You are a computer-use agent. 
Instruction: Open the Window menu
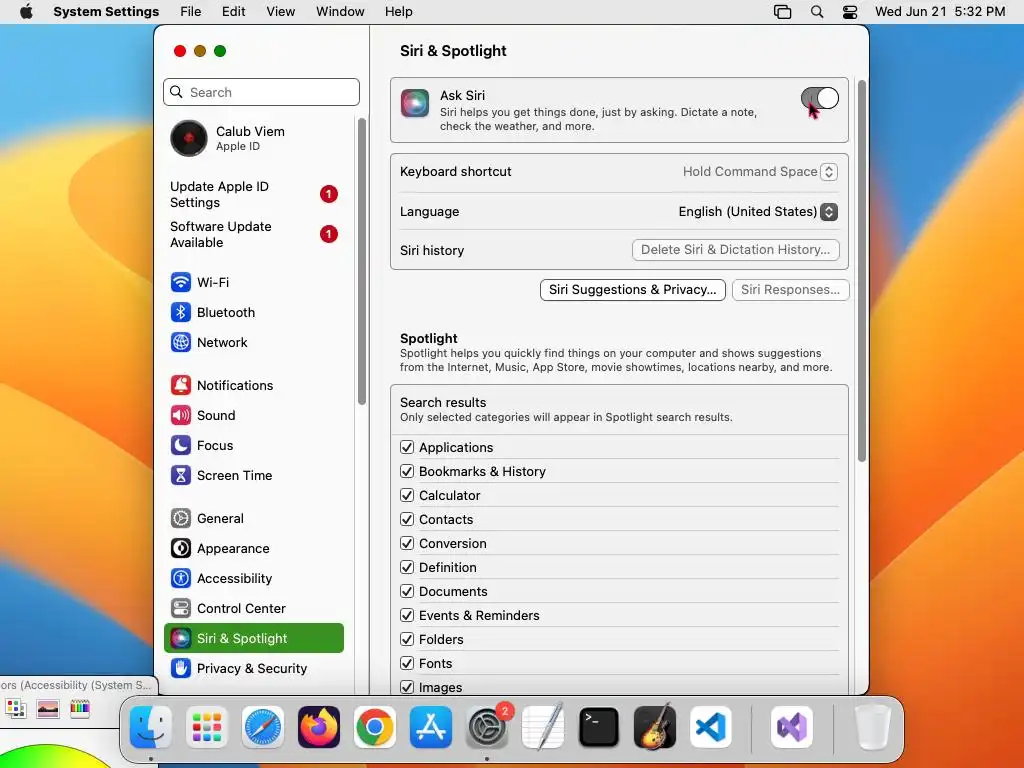[x=340, y=12]
